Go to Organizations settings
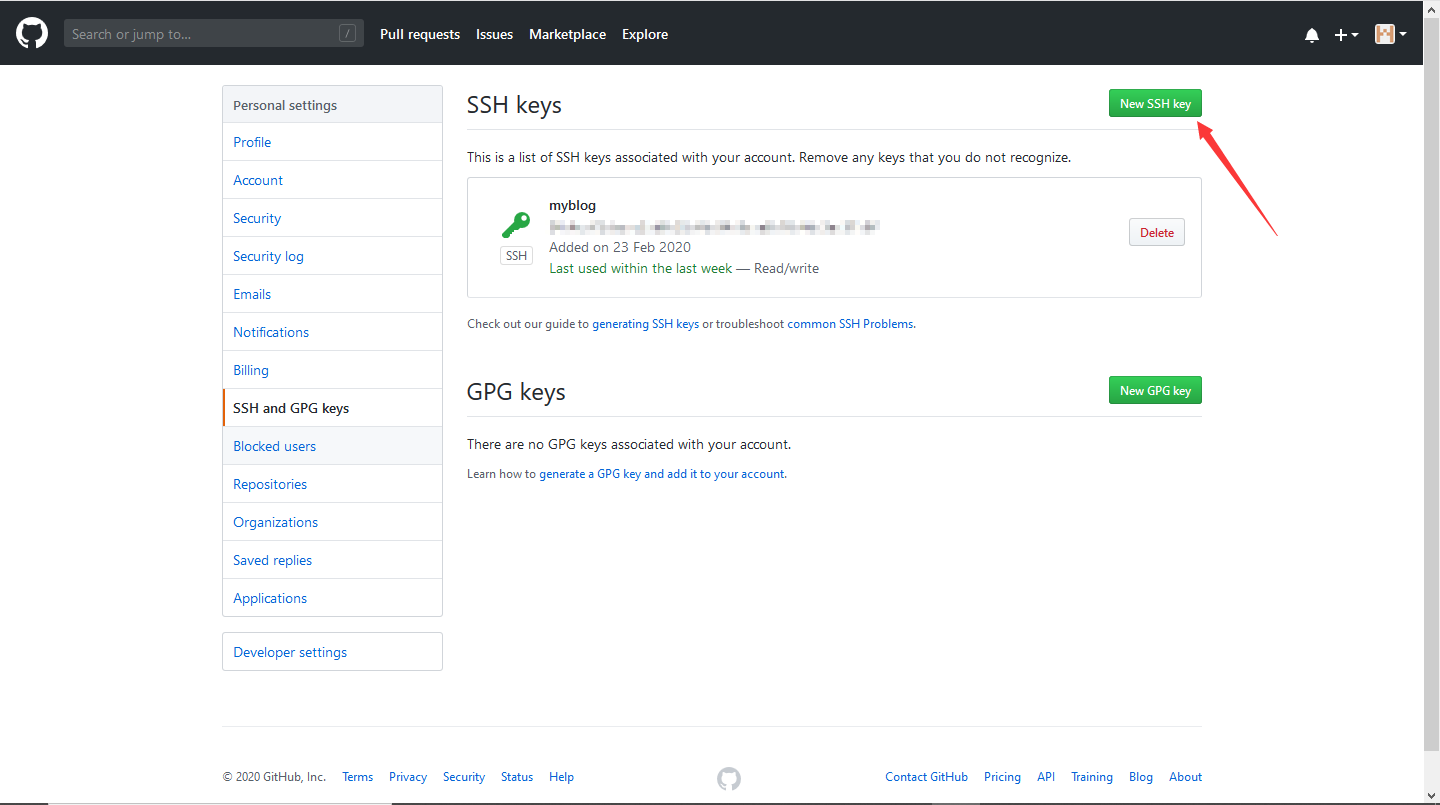This screenshot has width=1440, height=805. (x=332, y=522)
